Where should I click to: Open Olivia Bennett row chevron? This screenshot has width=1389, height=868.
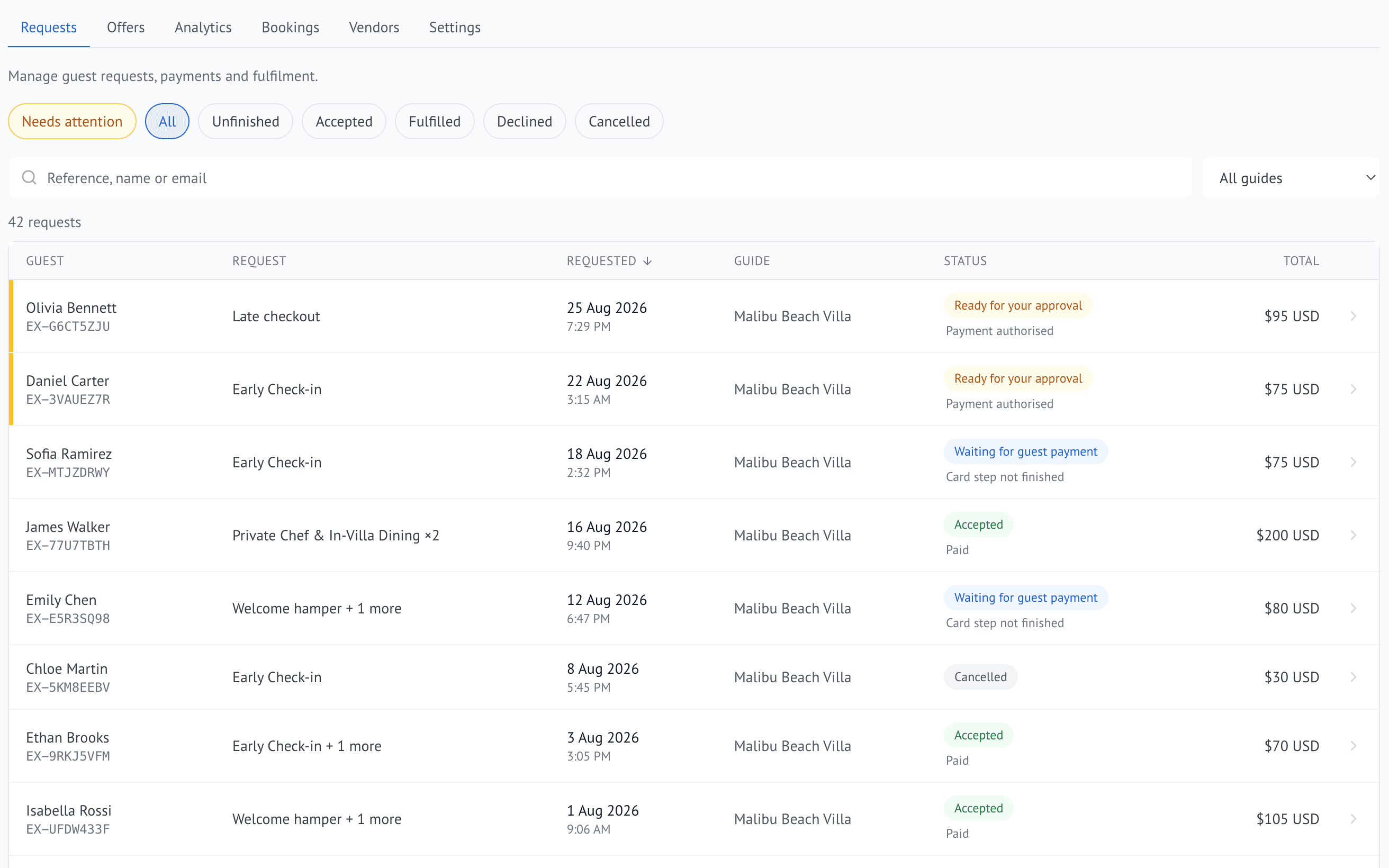pos(1354,317)
